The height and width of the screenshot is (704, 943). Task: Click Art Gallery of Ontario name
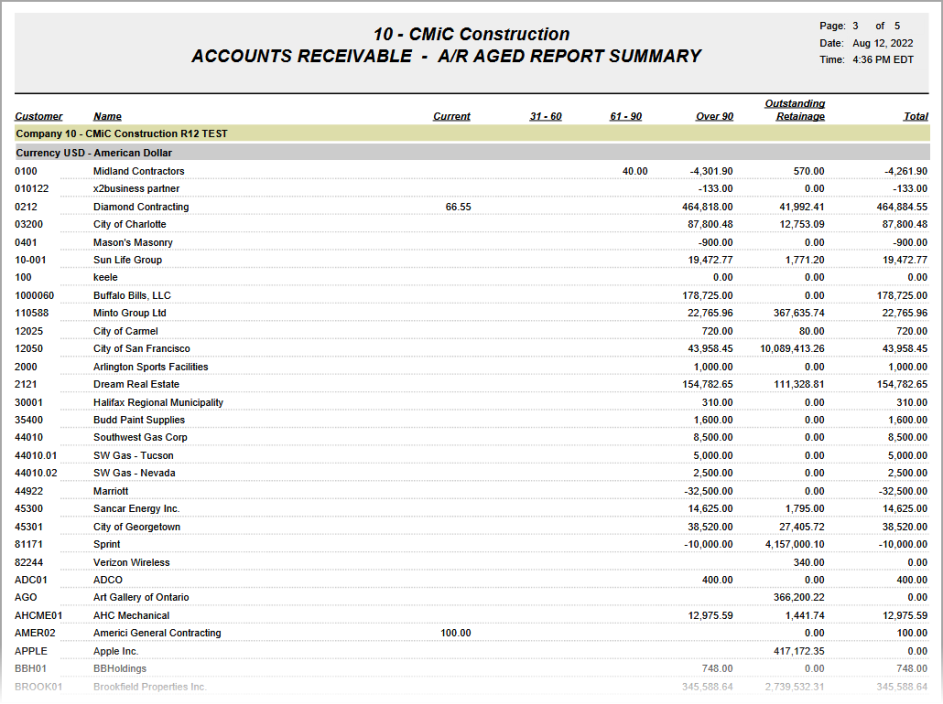[x=141, y=598]
